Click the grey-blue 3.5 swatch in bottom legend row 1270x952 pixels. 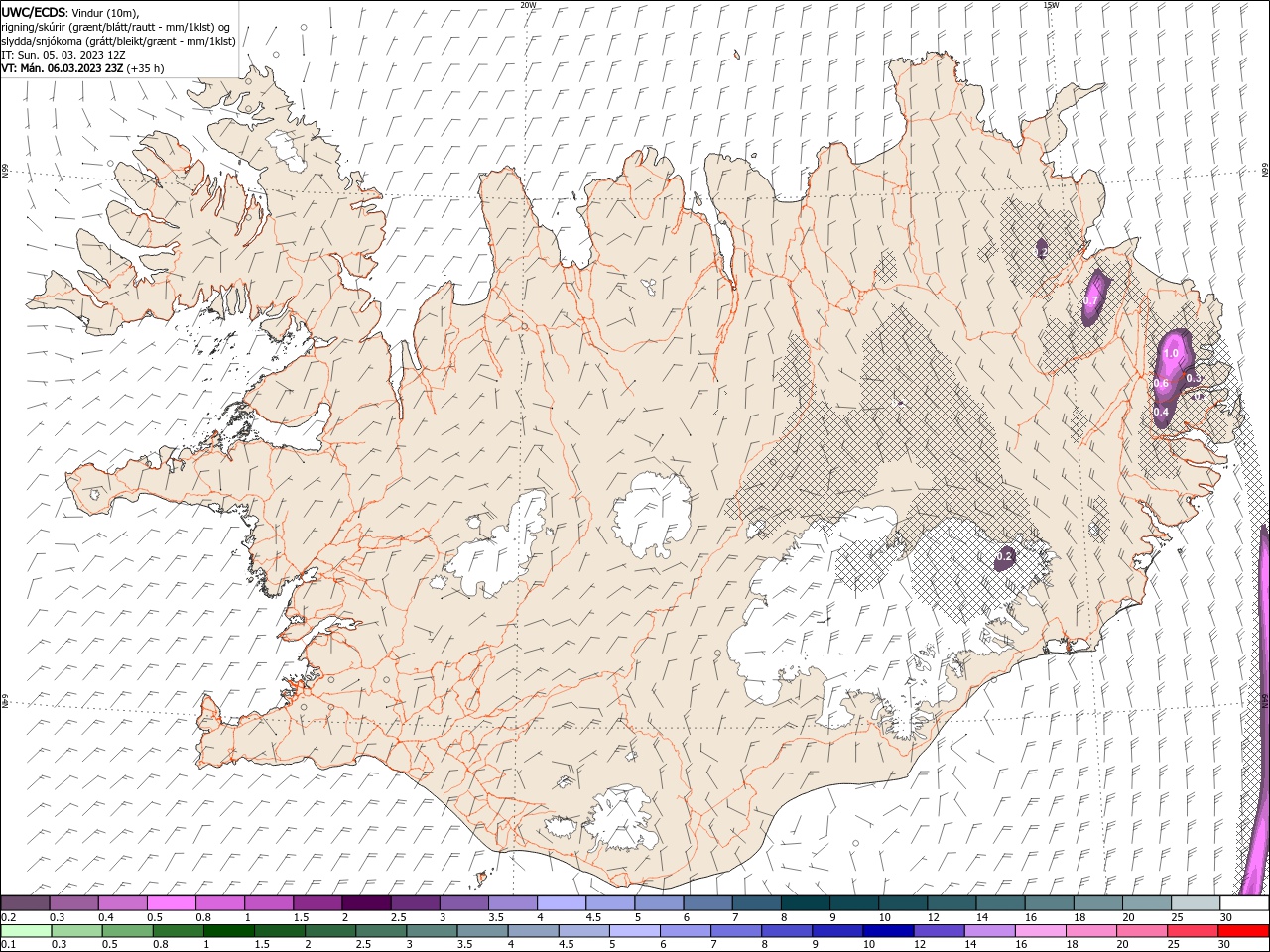481,931
